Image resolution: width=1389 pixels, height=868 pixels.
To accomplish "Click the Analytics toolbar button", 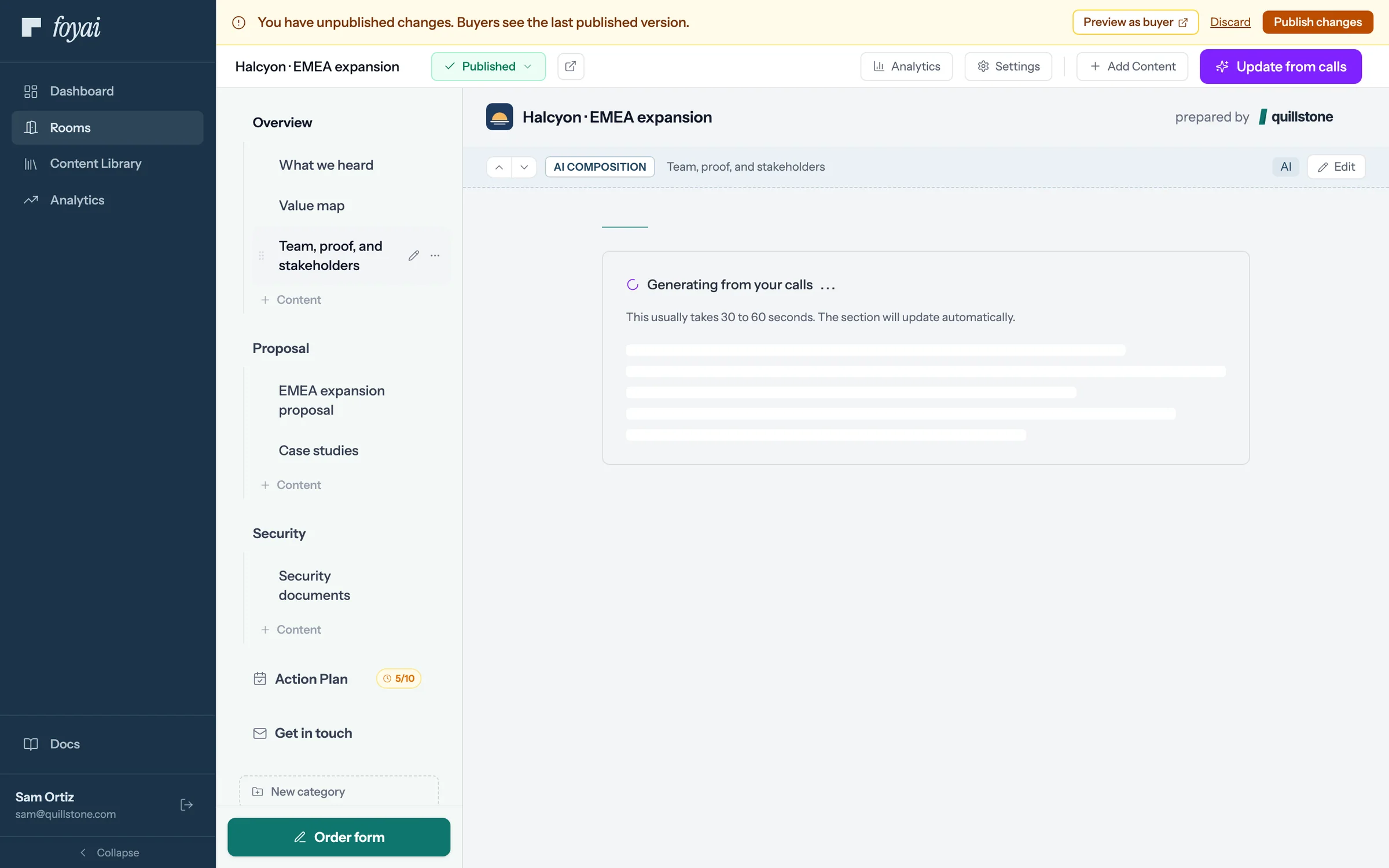I will pos(906,67).
